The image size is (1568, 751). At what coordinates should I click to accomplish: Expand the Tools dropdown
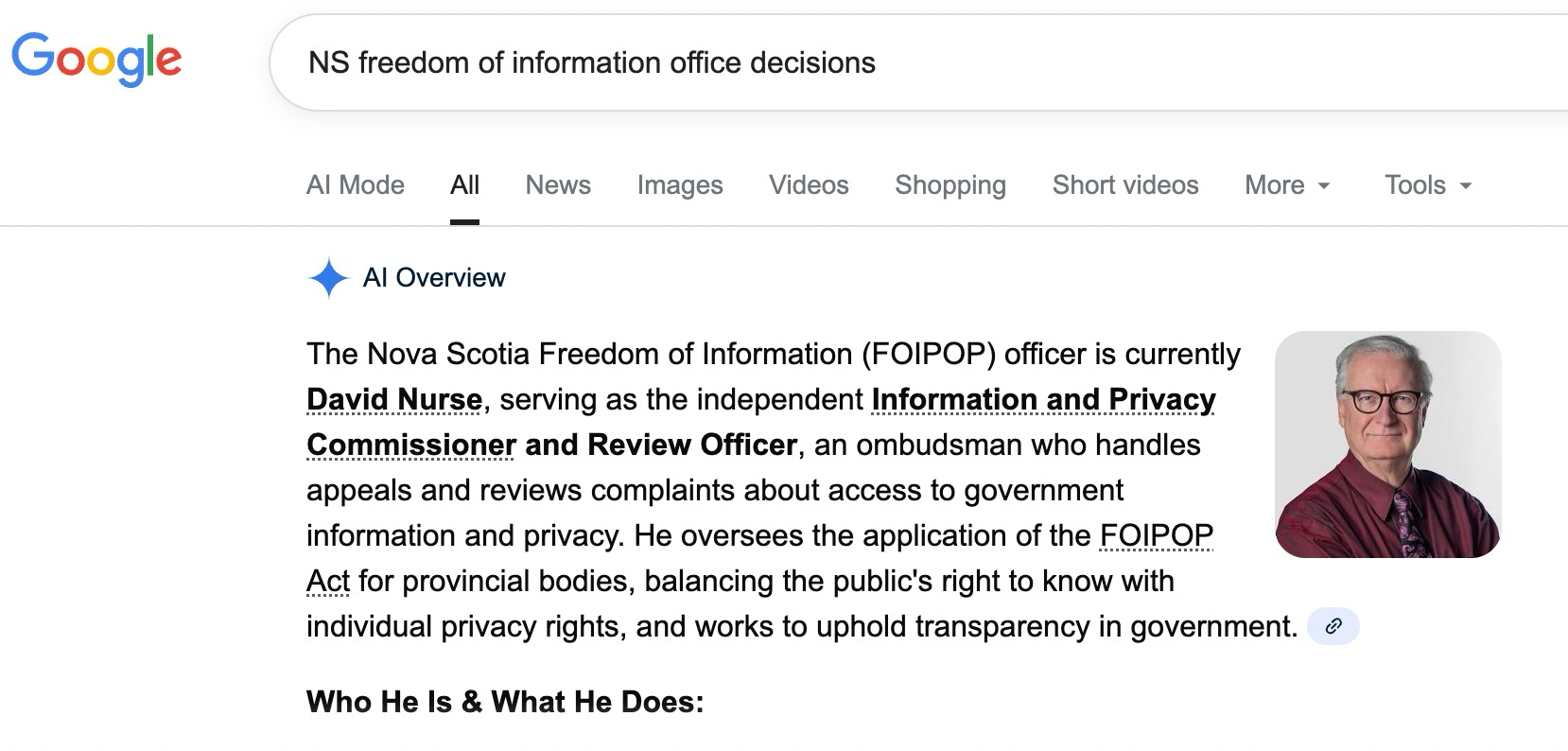pyautogui.click(x=1427, y=185)
